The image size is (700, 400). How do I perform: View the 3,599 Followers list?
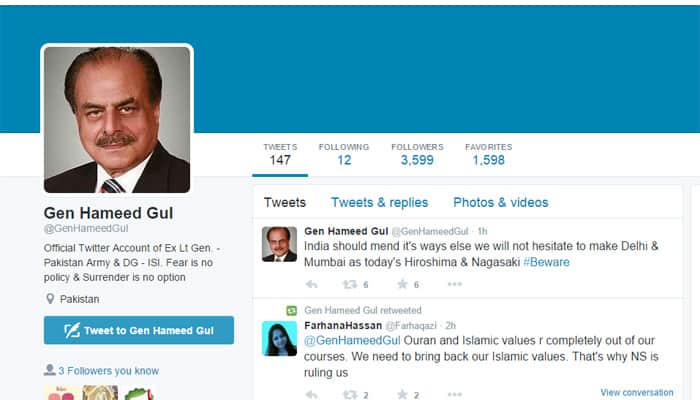click(417, 154)
